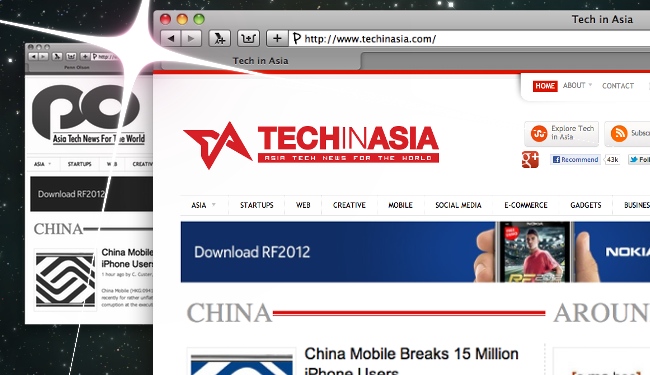This screenshot has width=650, height=375.
Task: Click the forward arrow in the Penn Olson window
Action: [43, 56]
